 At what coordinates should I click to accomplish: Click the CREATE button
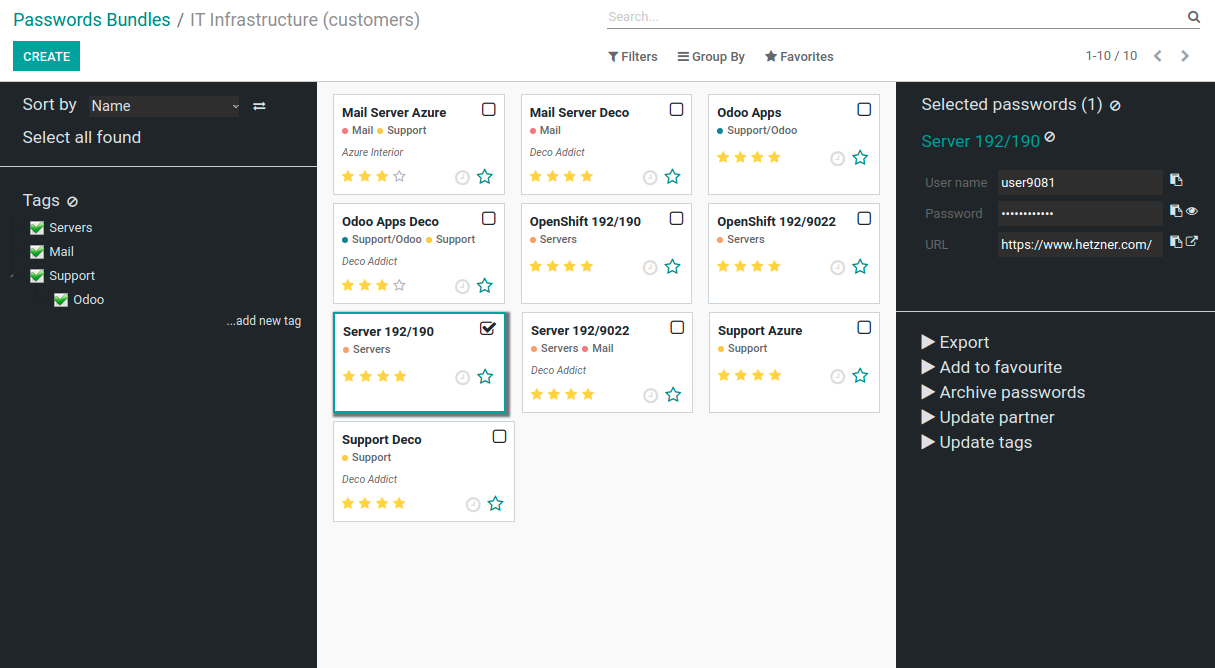pyautogui.click(x=46, y=57)
